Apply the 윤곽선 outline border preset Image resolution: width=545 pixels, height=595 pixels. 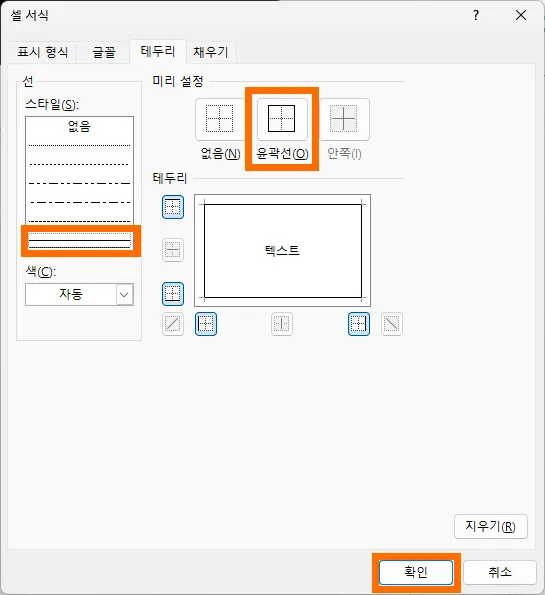[x=282, y=119]
